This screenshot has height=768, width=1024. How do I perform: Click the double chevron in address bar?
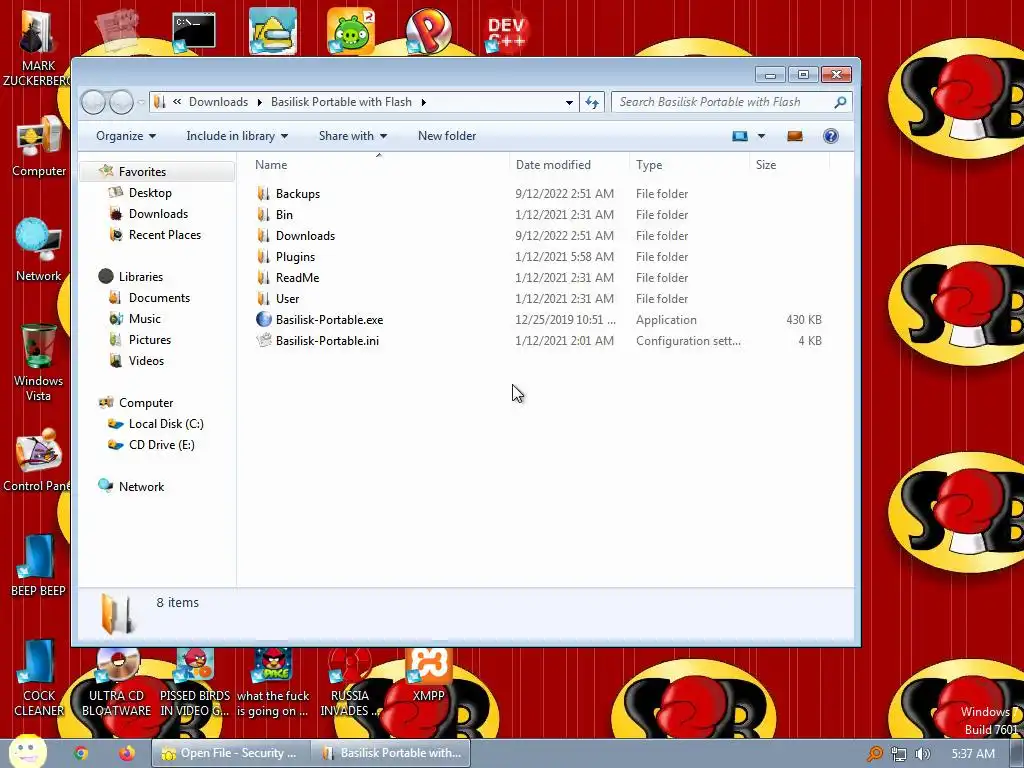point(177,102)
